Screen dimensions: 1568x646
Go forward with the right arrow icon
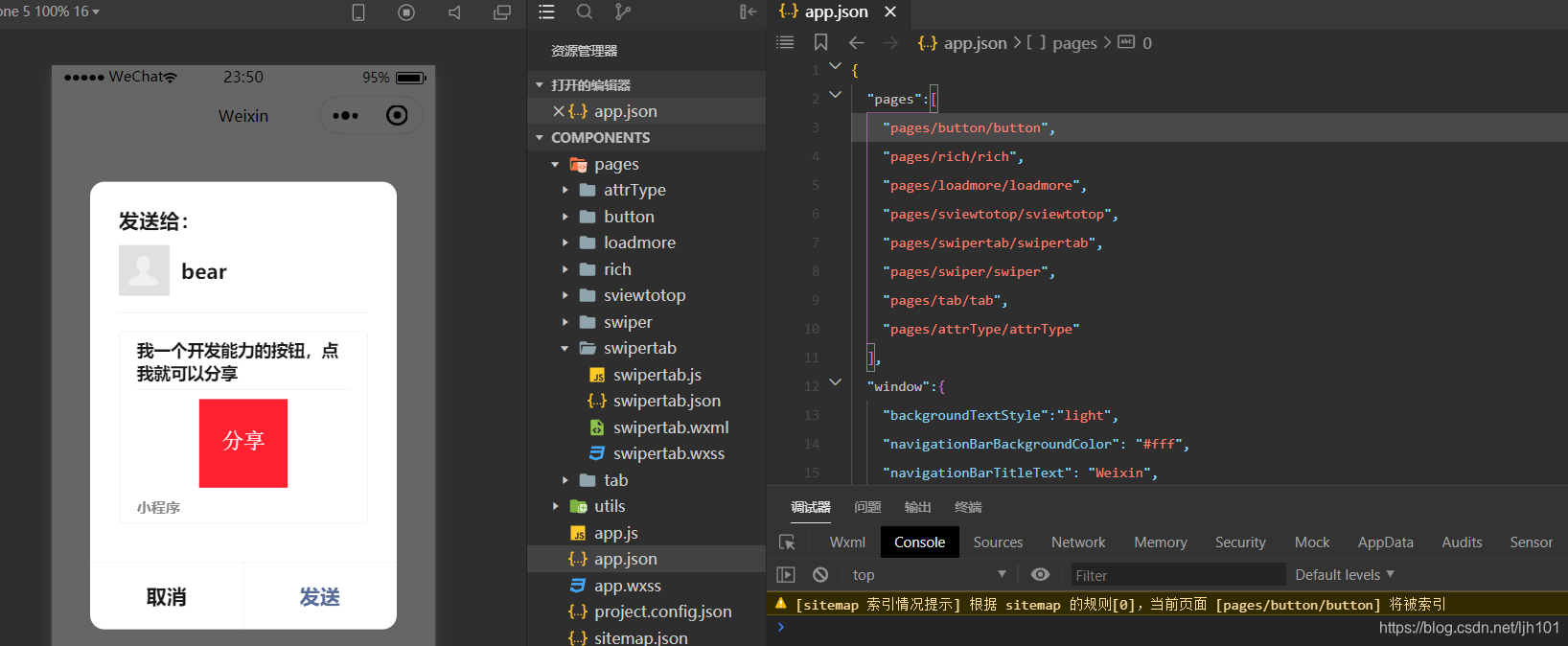tap(890, 42)
